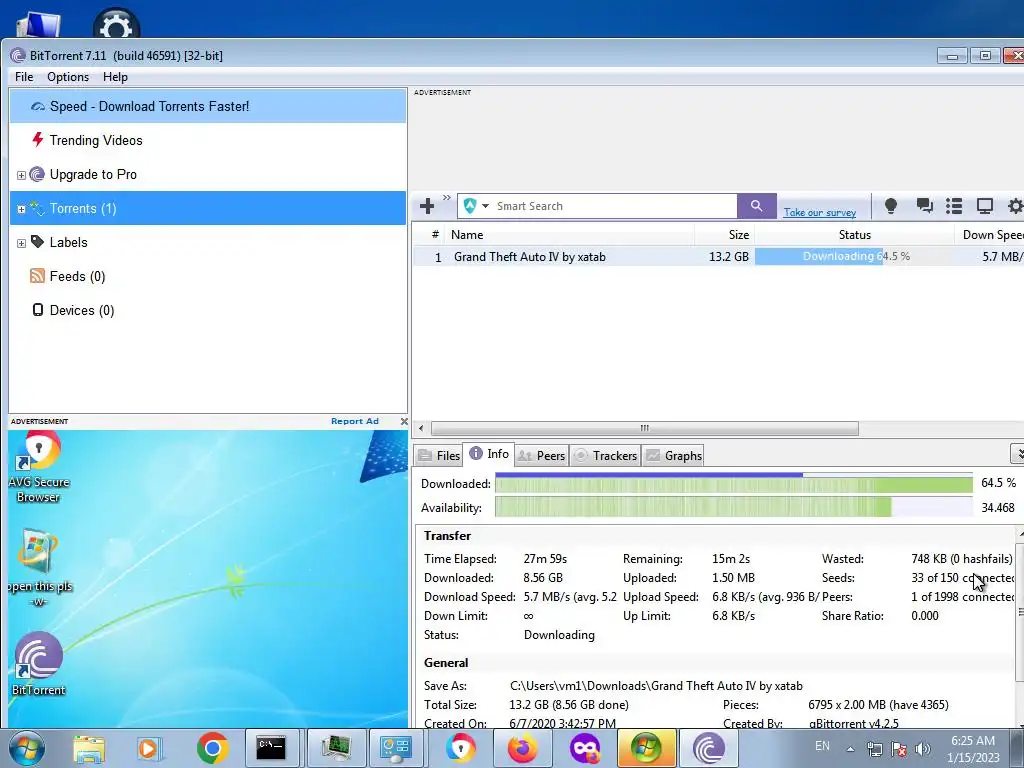The height and width of the screenshot is (768, 1024).
Task: Click the lightbulb bundles icon
Action: [x=890, y=206]
